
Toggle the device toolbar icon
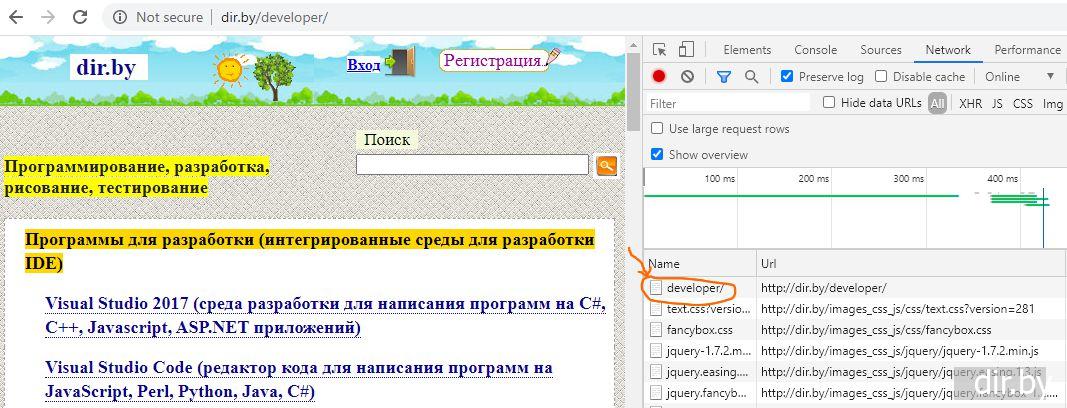click(686, 50)
